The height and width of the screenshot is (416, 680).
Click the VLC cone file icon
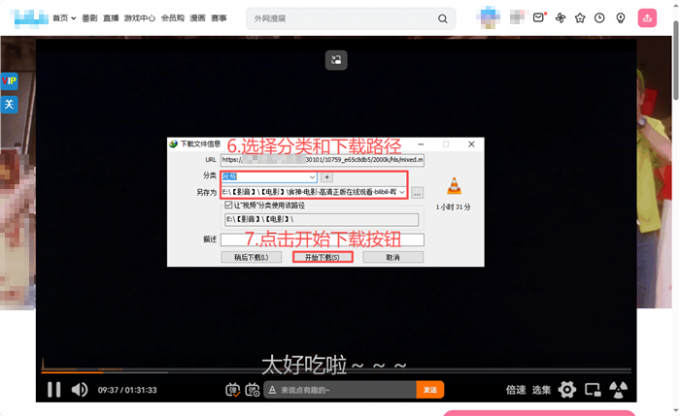click(x=454, y=186)
